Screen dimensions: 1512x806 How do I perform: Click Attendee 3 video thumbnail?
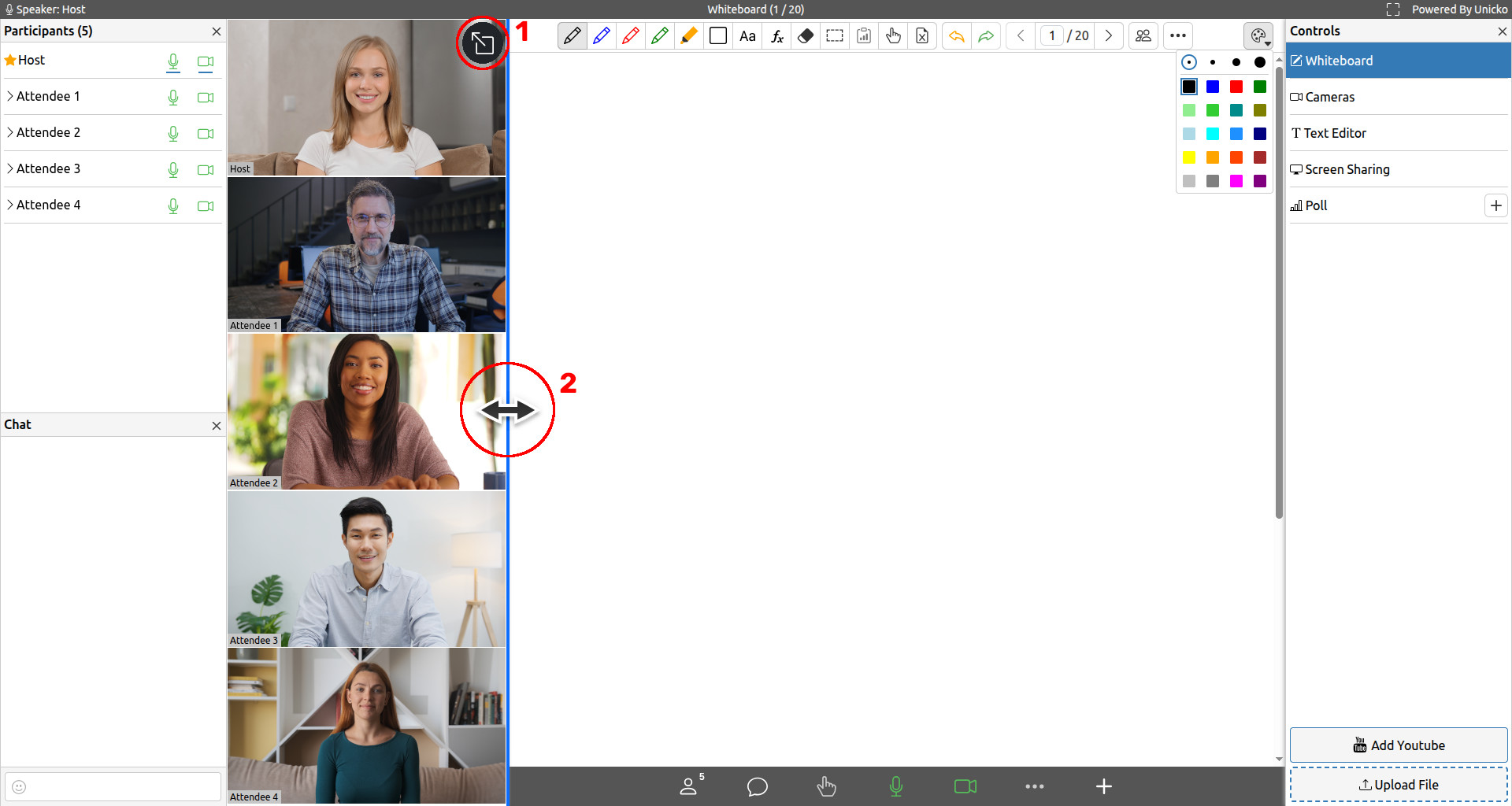[x=367, y=568]
